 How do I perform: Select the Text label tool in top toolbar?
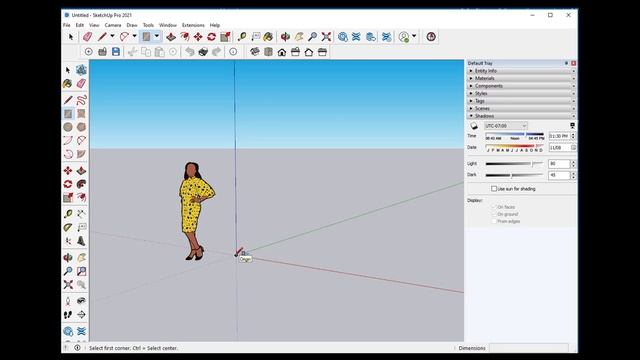[256, 37]
